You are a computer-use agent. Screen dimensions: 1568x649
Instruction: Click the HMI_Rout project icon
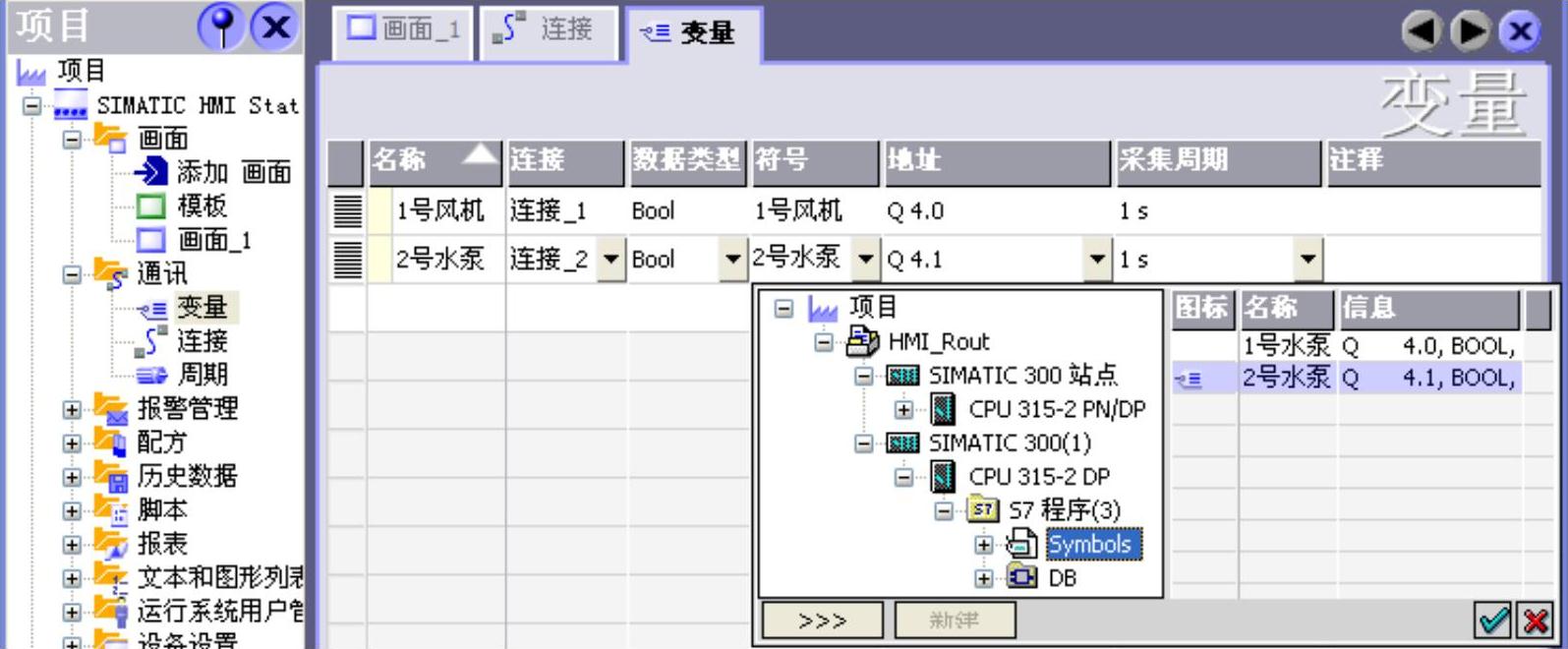click(x=862, y=342)
